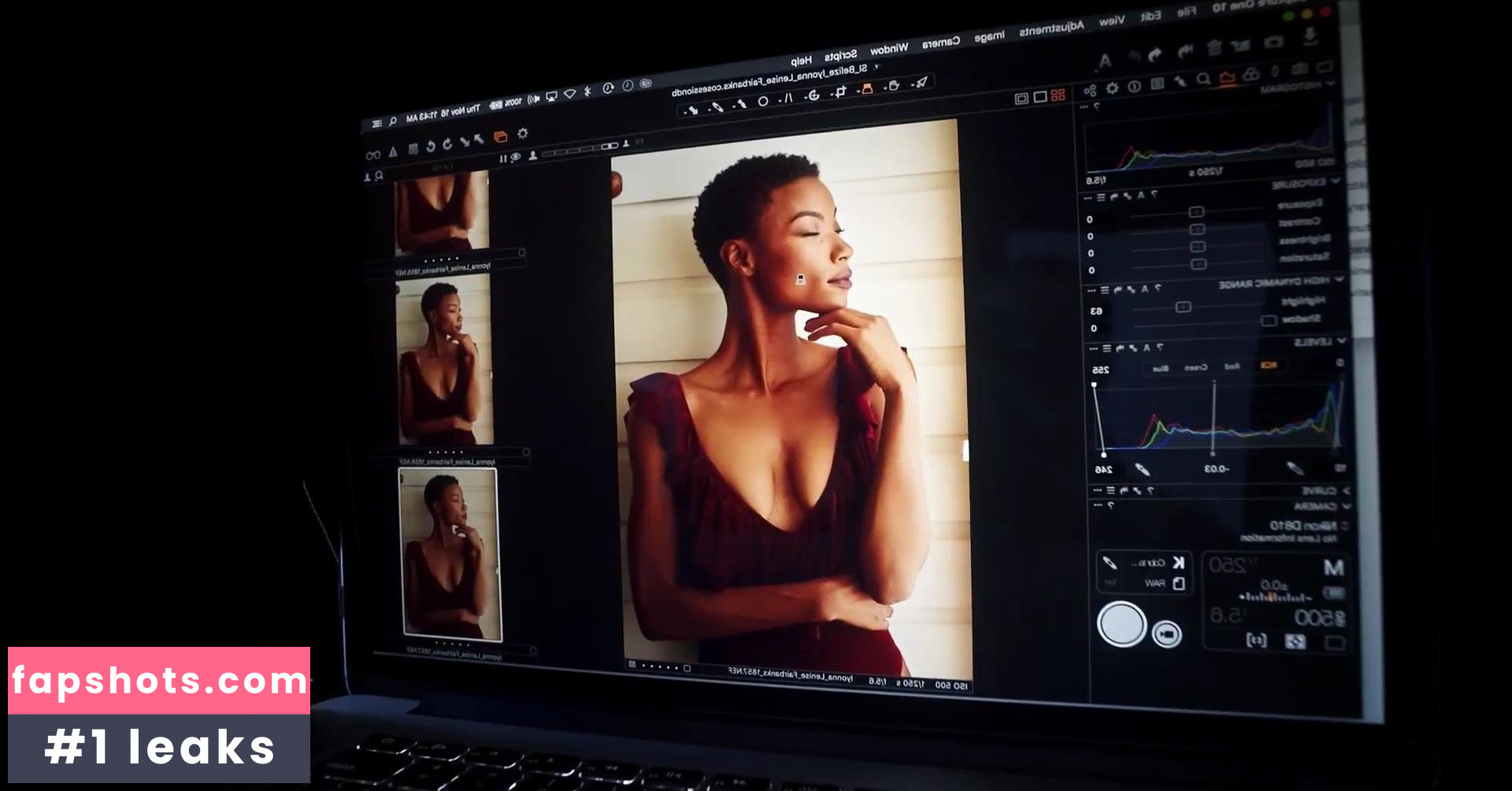Toggle the single viewer mode icon

[1039, 96]
